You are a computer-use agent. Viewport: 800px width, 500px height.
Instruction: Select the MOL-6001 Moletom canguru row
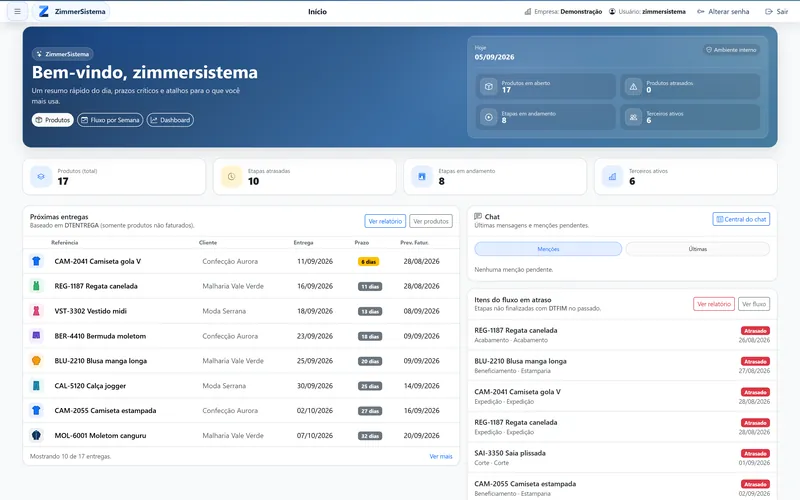(x=241, y=435)
